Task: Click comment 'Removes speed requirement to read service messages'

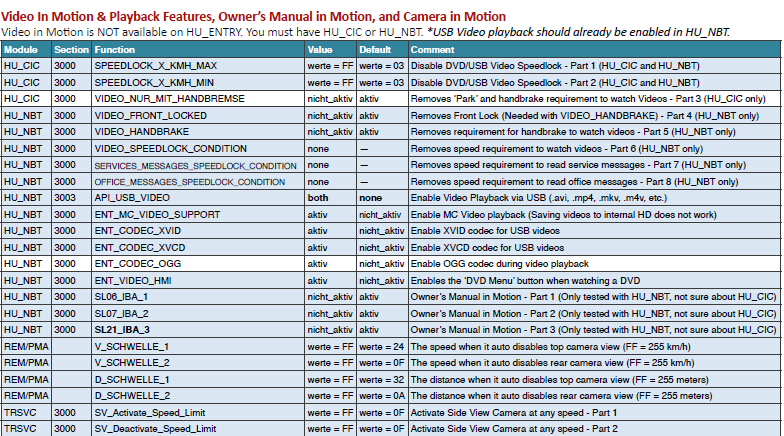Action: [578, 165]
